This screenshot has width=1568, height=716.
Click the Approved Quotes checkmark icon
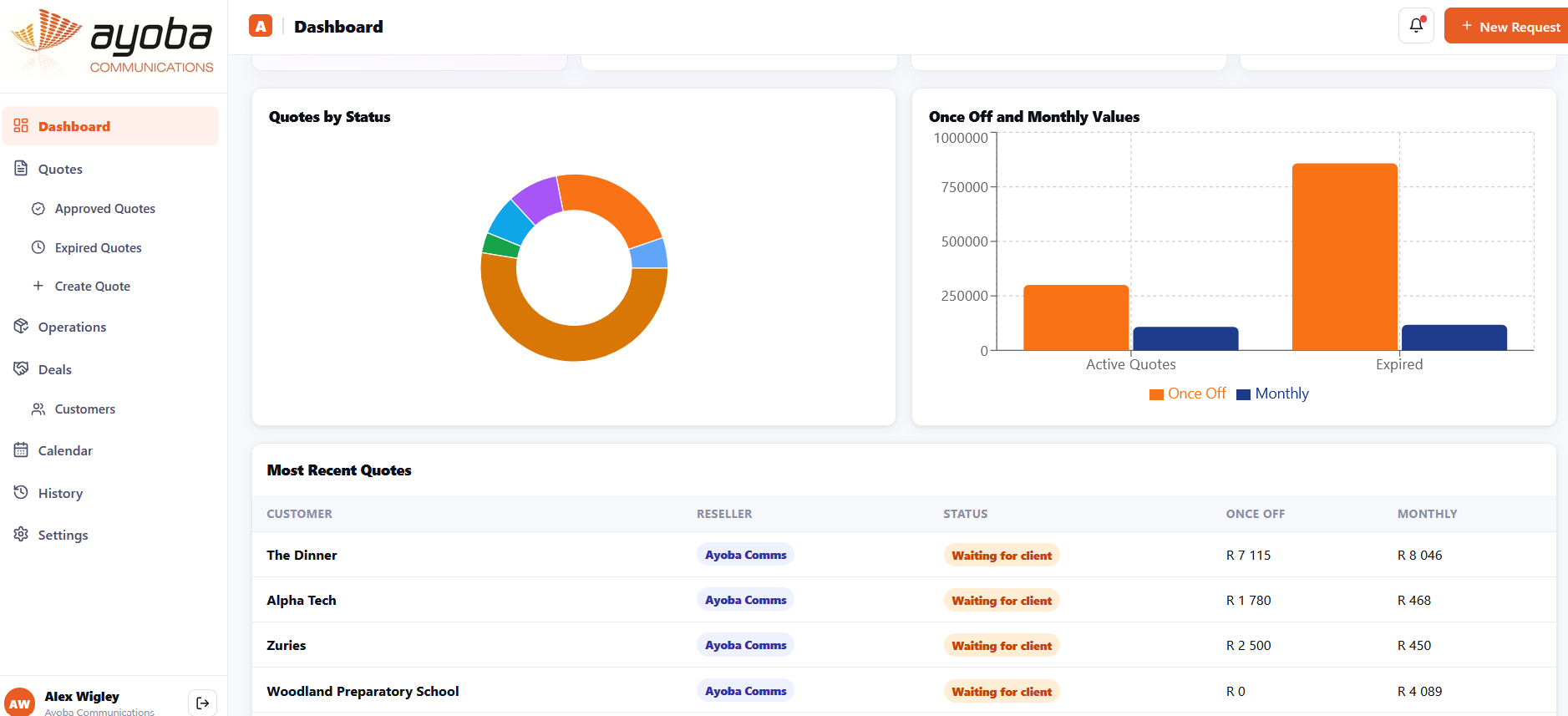tap(38, 208)
